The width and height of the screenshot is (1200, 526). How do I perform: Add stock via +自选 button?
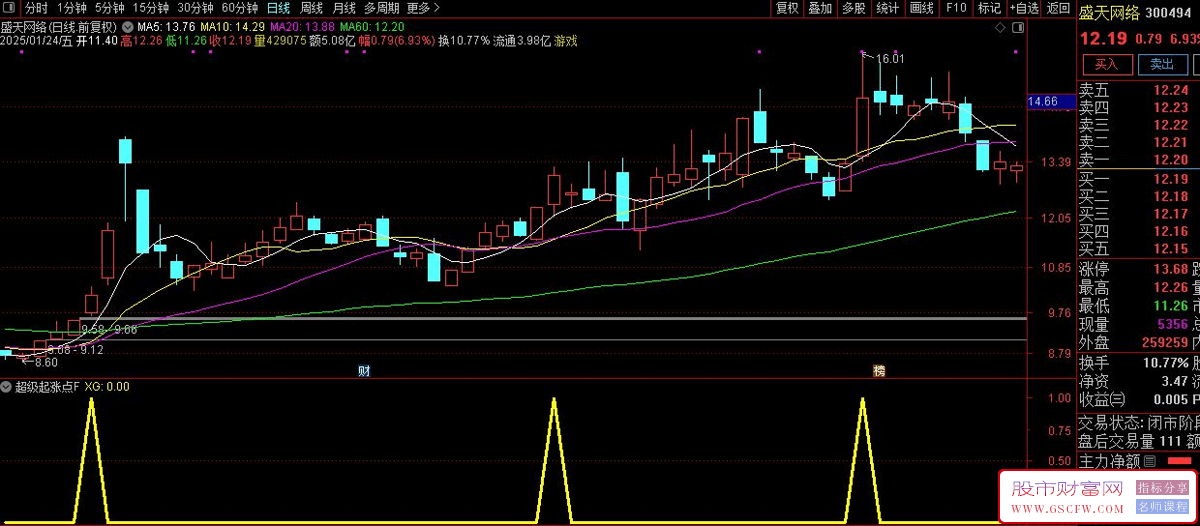pyautogui.click(x=1023, y=8)
